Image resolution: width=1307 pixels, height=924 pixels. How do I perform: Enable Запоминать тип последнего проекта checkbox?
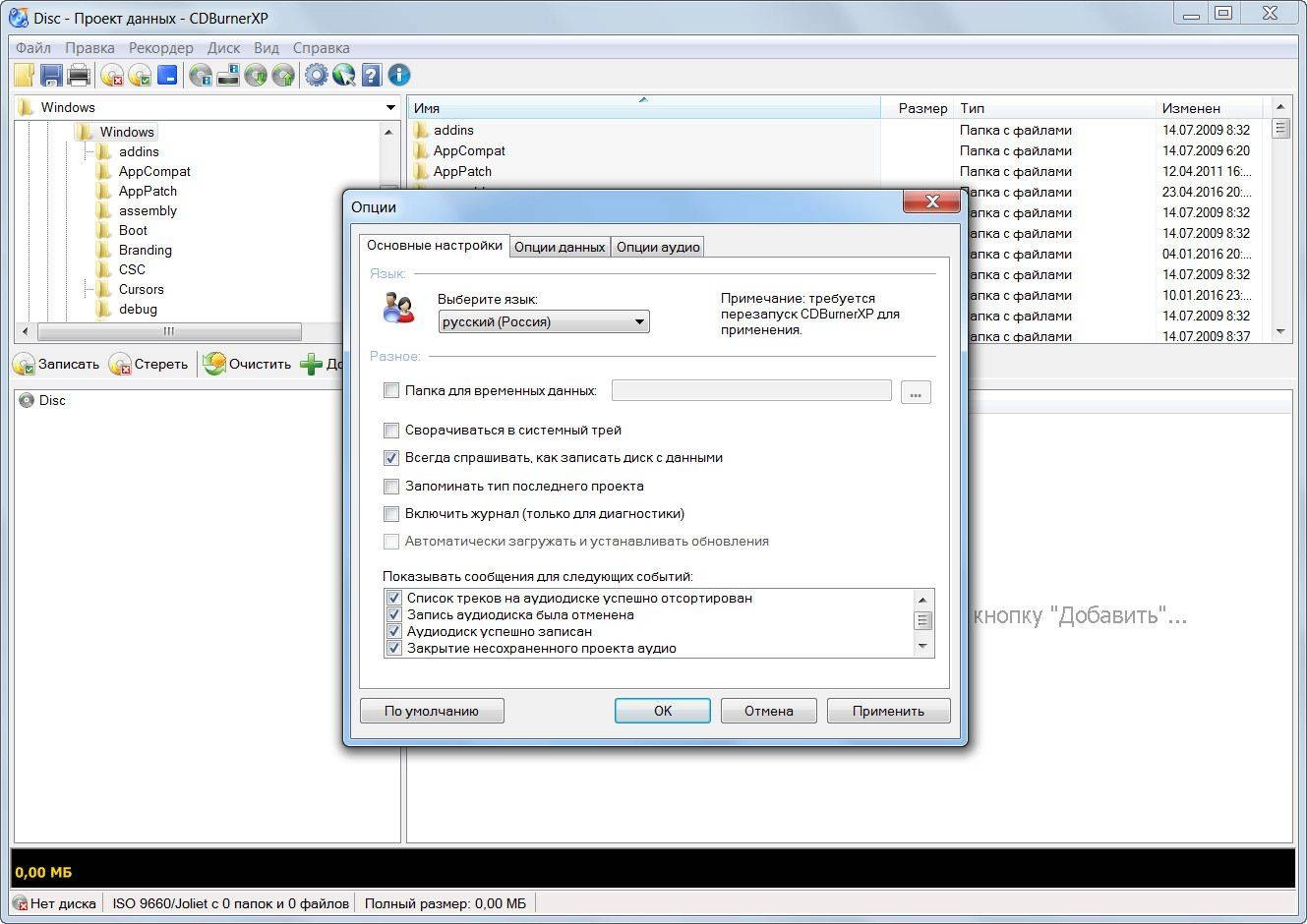click(391, 486)
